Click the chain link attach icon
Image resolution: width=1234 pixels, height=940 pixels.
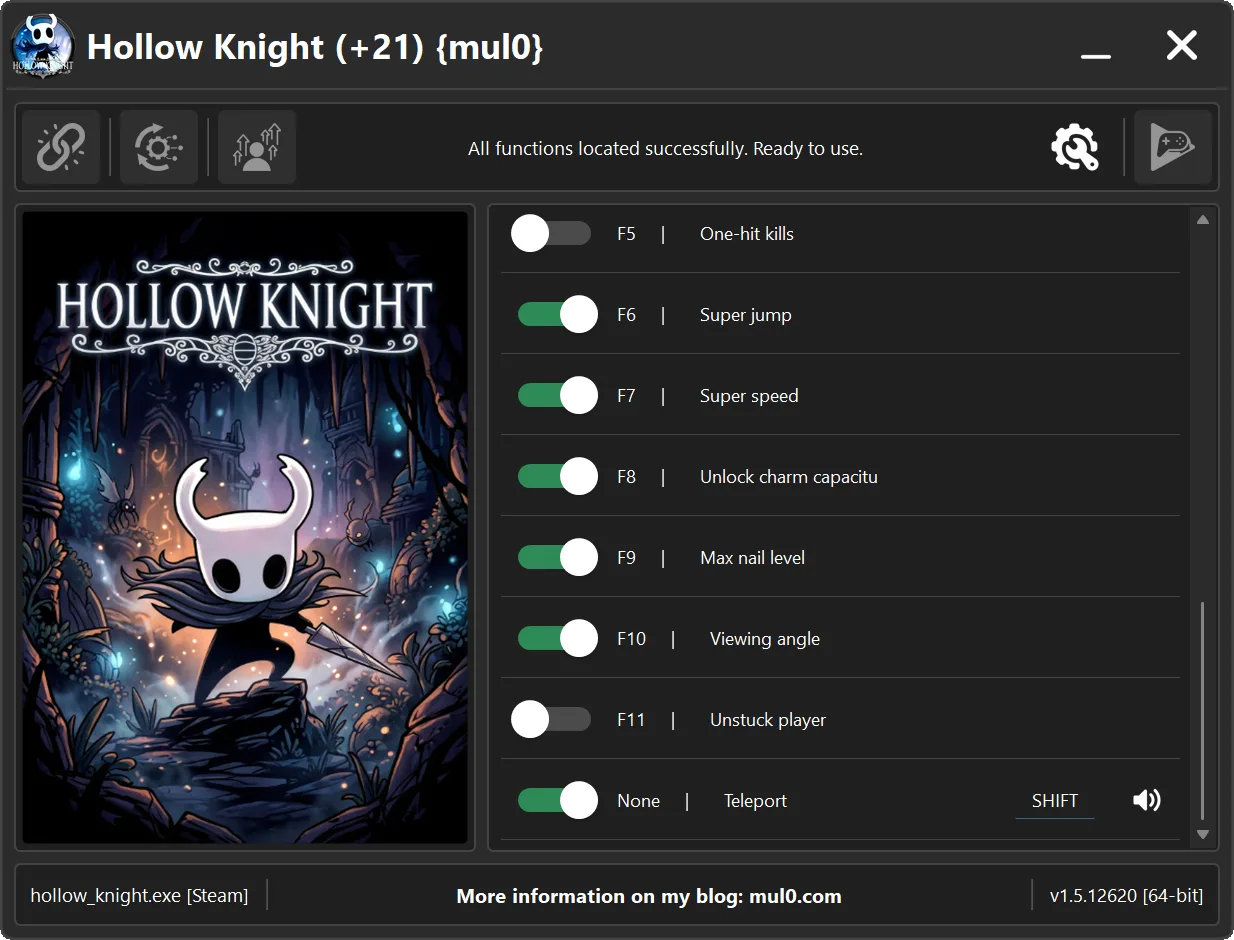(x=61, y=148)
